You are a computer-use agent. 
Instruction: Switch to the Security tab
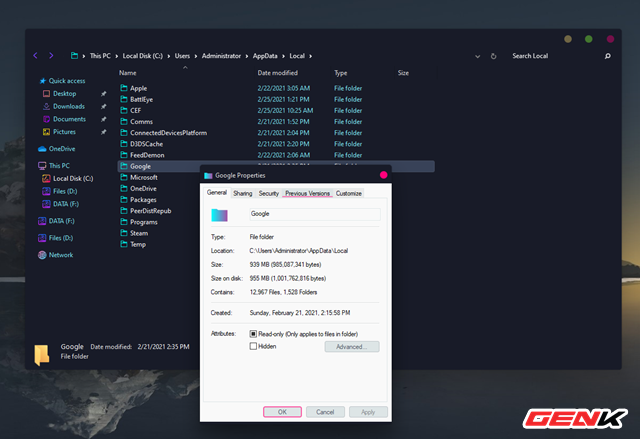[269, 193]
